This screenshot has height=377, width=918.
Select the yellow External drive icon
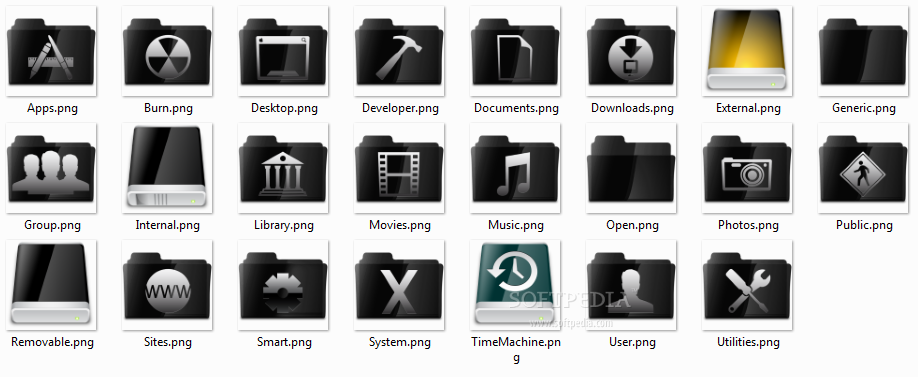coord(746,51)
